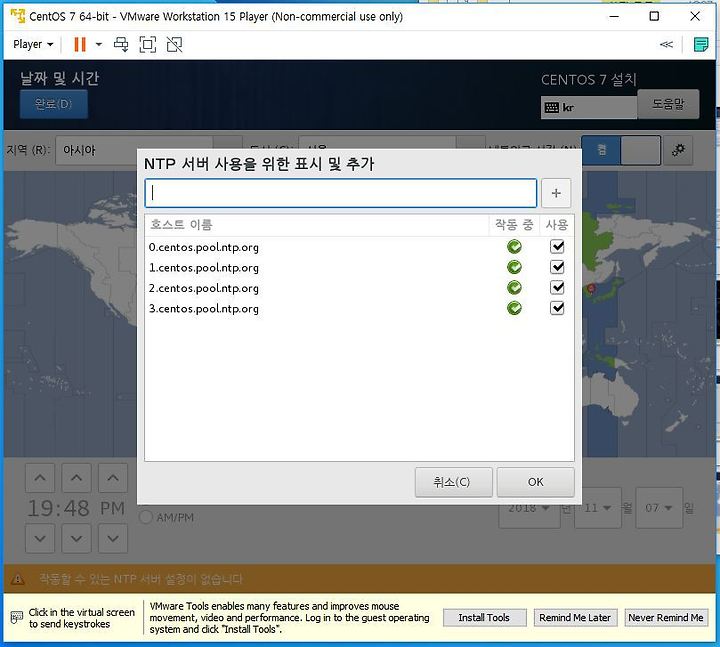
Task: Confirm NTP dialog with OK button
Action: (x=535, y=482)
